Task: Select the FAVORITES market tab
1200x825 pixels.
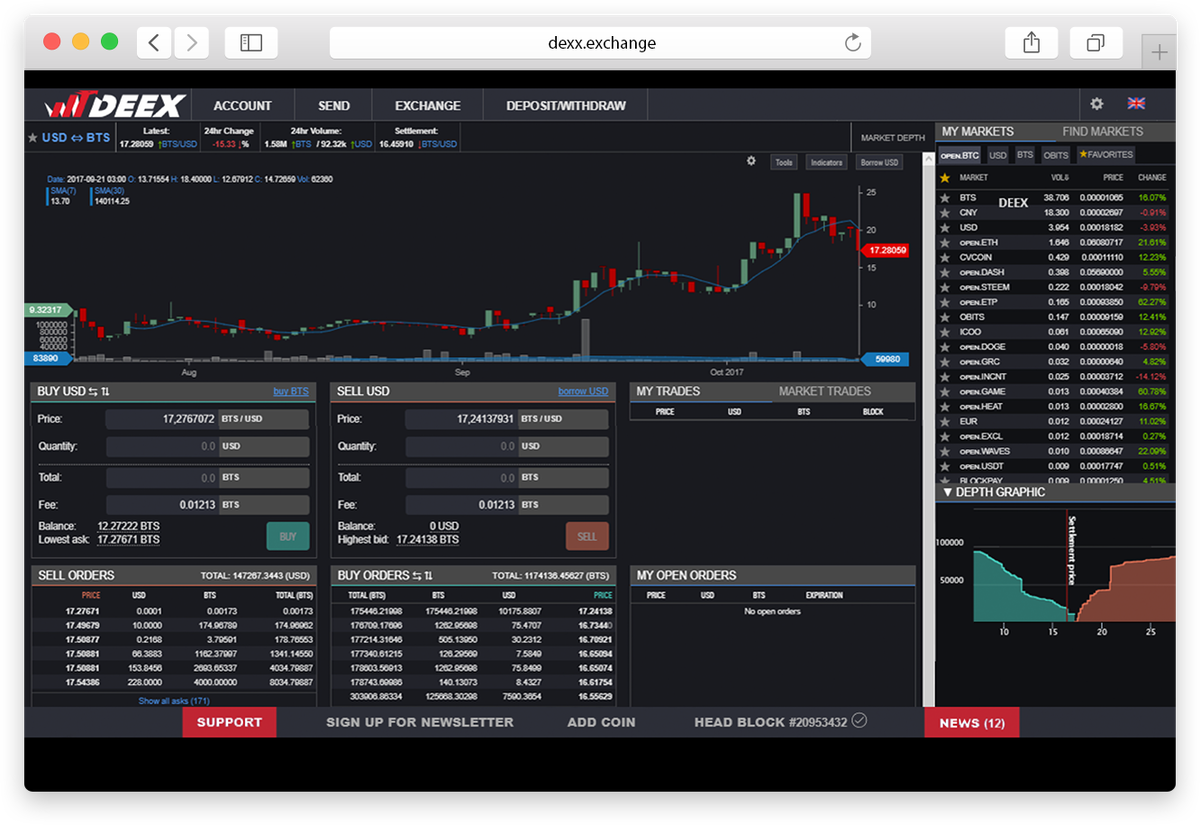Action: point(1106,155)
